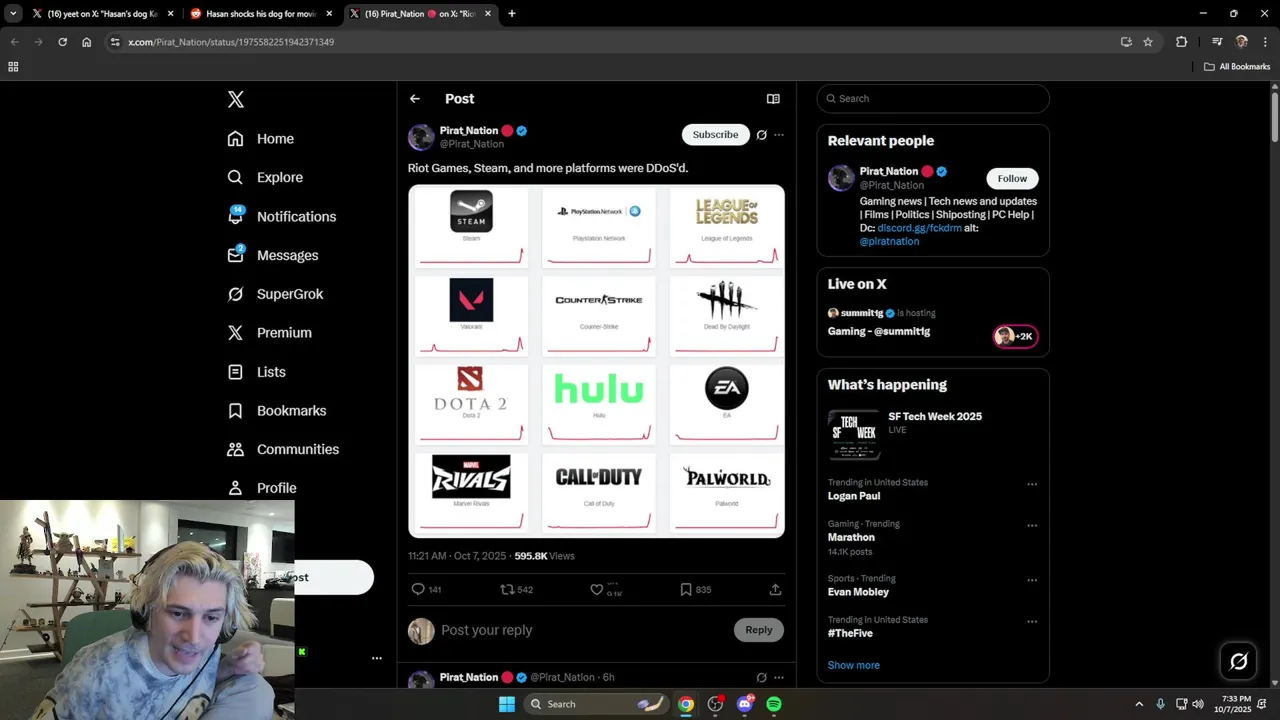The height and width of the screenshot is (720, 1280).
Task: Switch to "Hasan shocks his dog" Reddit tab
Action: 260,14
